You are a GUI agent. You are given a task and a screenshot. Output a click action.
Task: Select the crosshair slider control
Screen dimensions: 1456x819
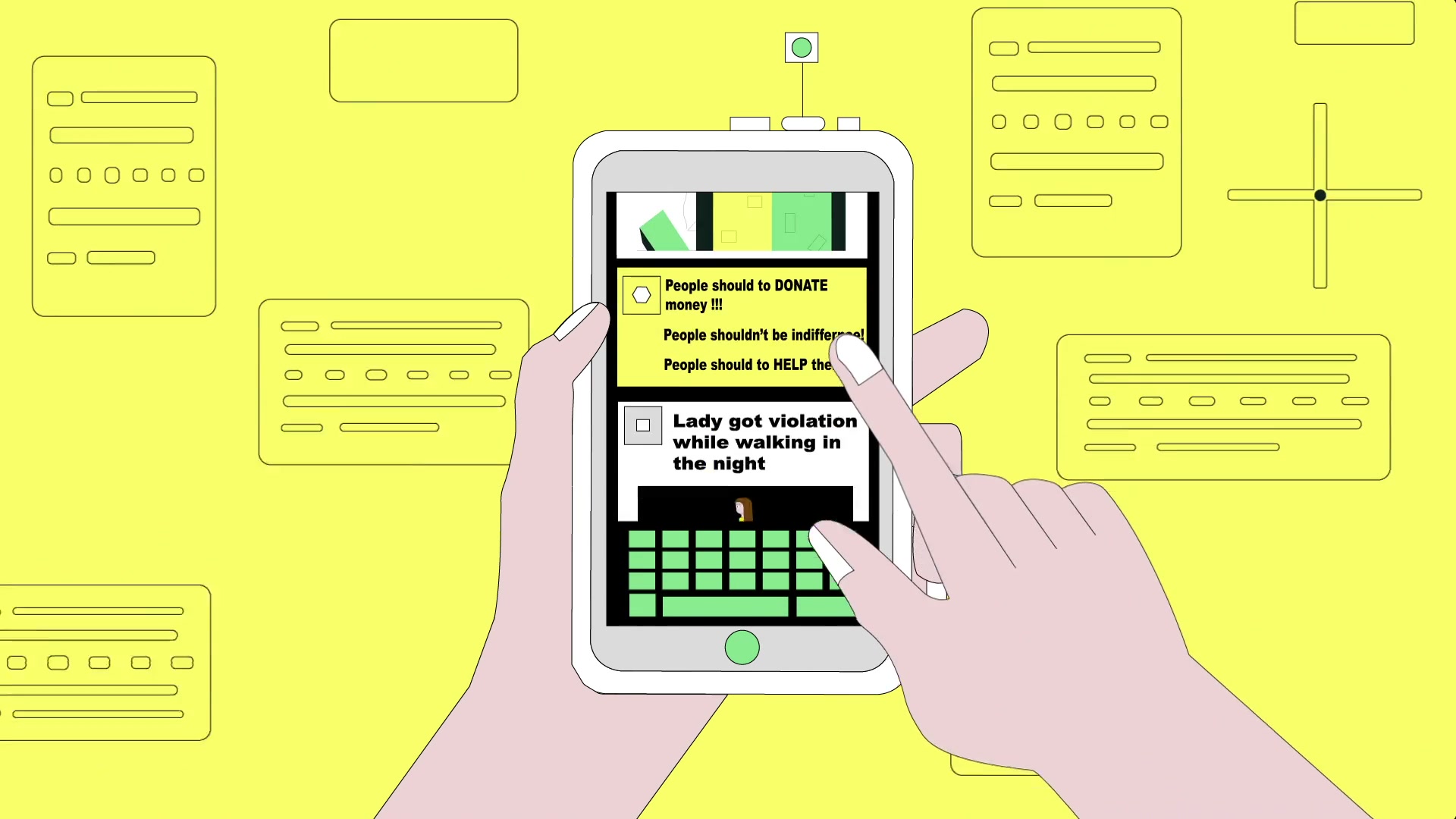coord(1322,195)
